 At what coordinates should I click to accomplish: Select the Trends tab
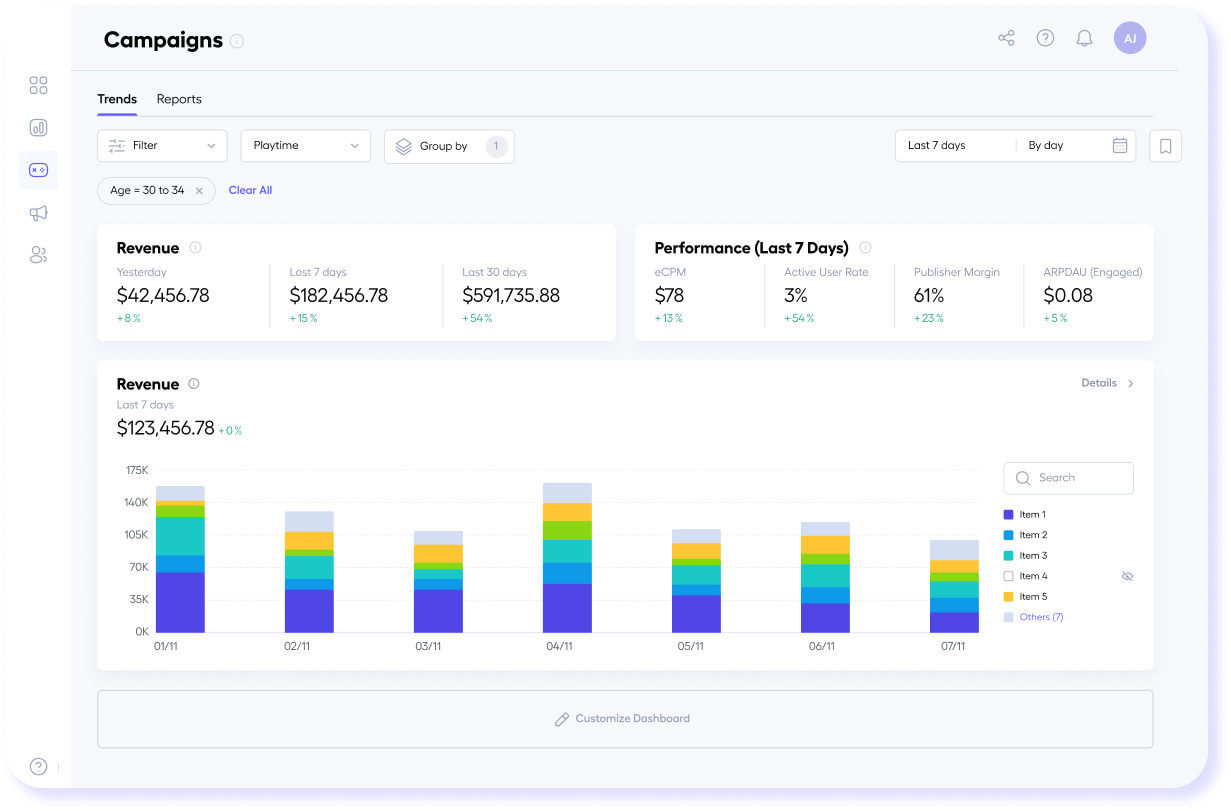117,99
